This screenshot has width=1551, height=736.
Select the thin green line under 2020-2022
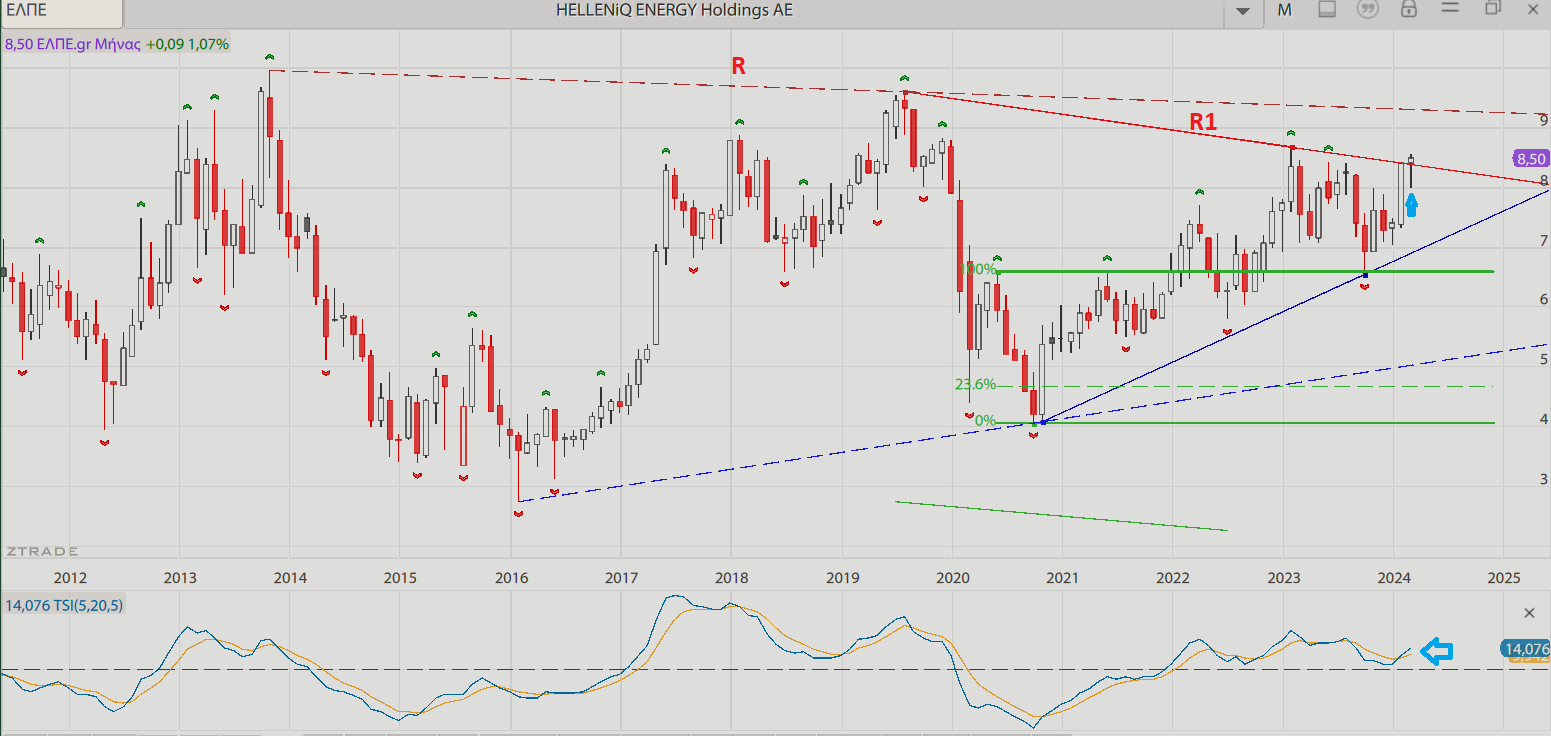tap(1061, 515)
